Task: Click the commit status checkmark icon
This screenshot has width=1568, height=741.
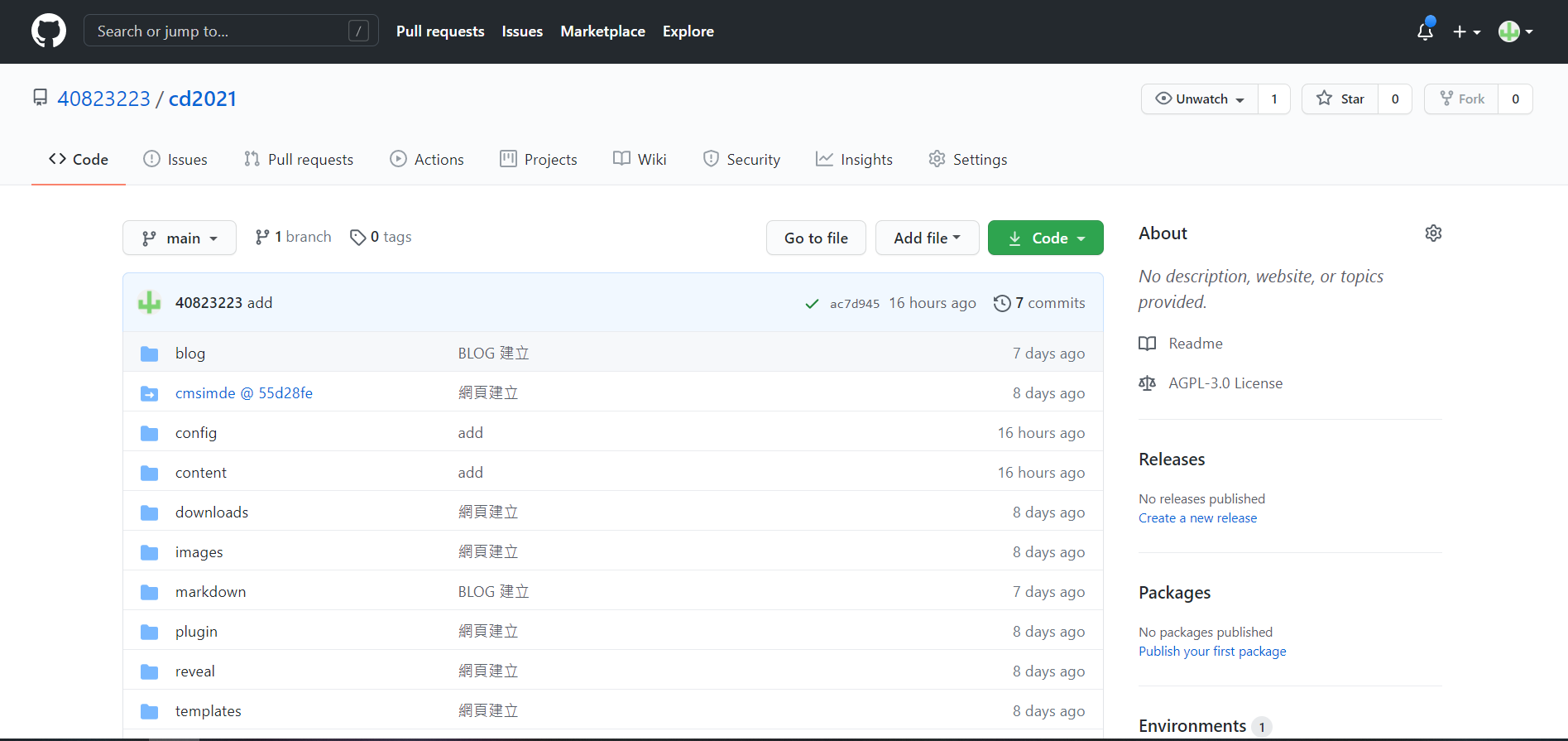Action: (x=812, y=304)
